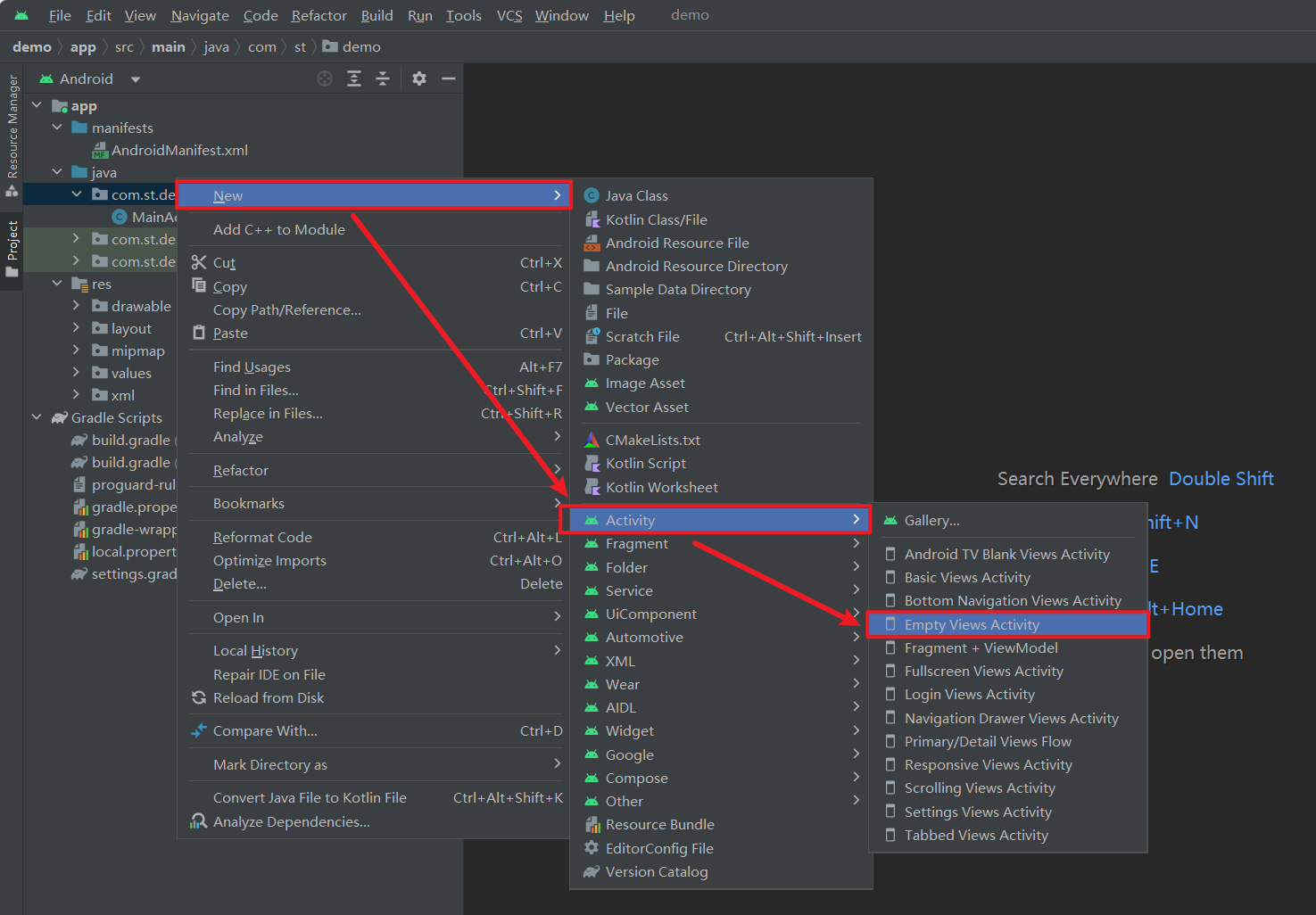Select Android Resource Directory

pos(721,266)
